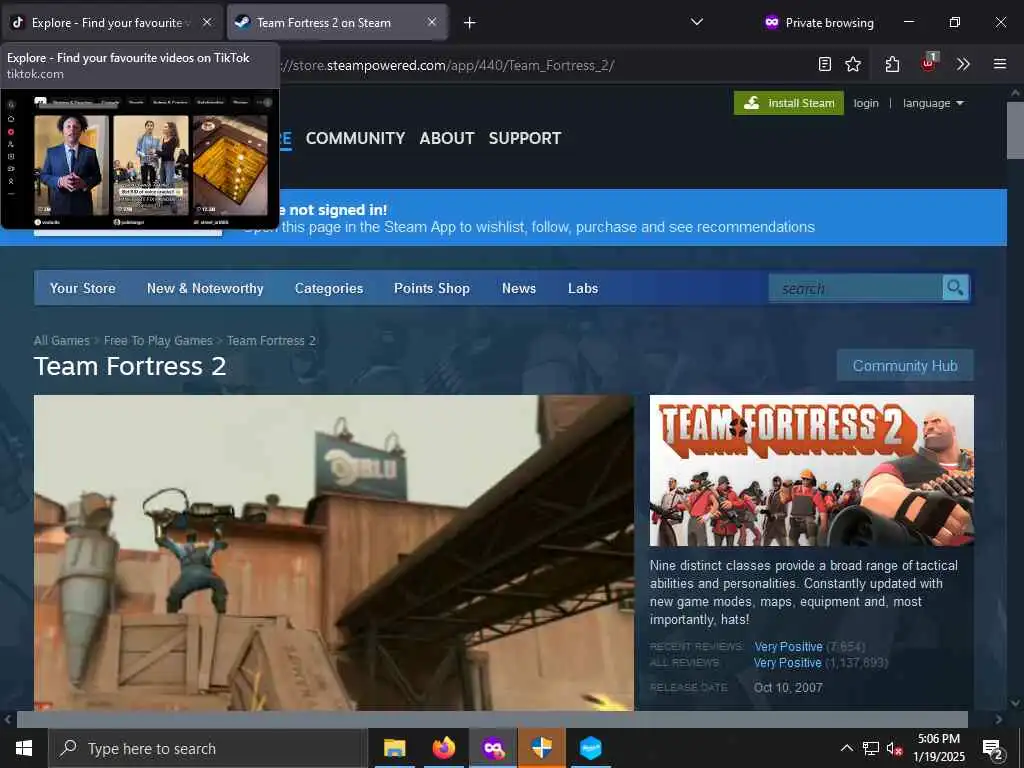Click the taskbar search box
Image resolution: width=1024 pixels, height=768 pixels.
[208, 748]
